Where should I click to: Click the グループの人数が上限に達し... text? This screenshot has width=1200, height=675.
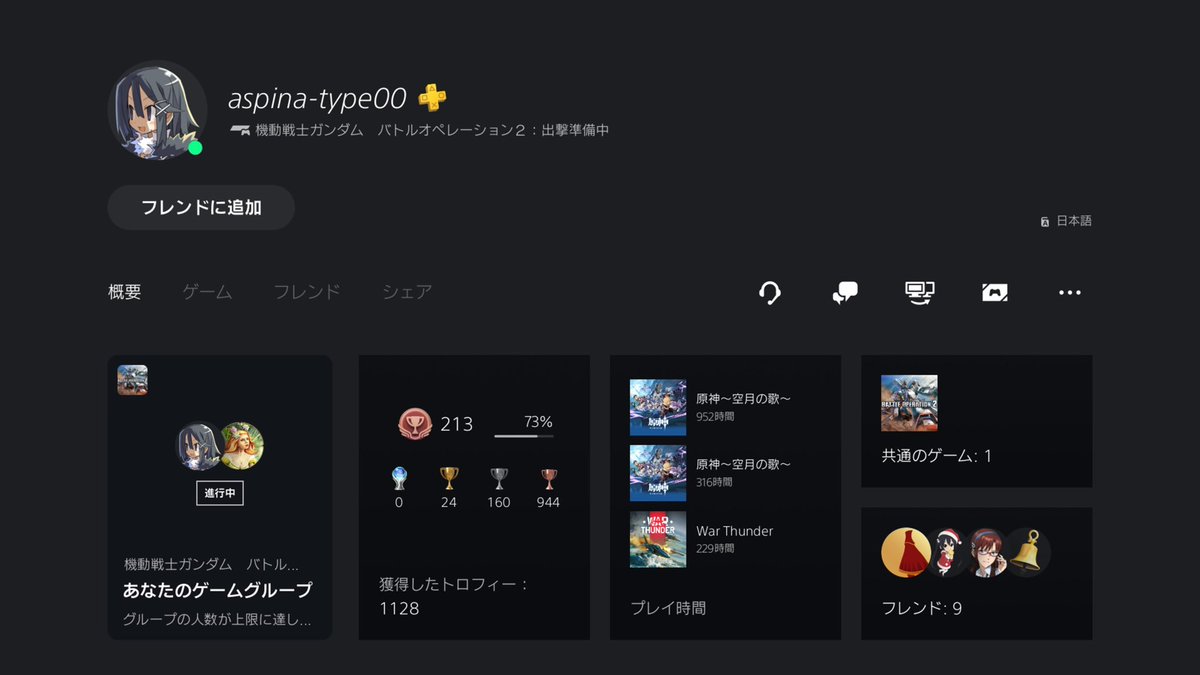click(217, 620)
